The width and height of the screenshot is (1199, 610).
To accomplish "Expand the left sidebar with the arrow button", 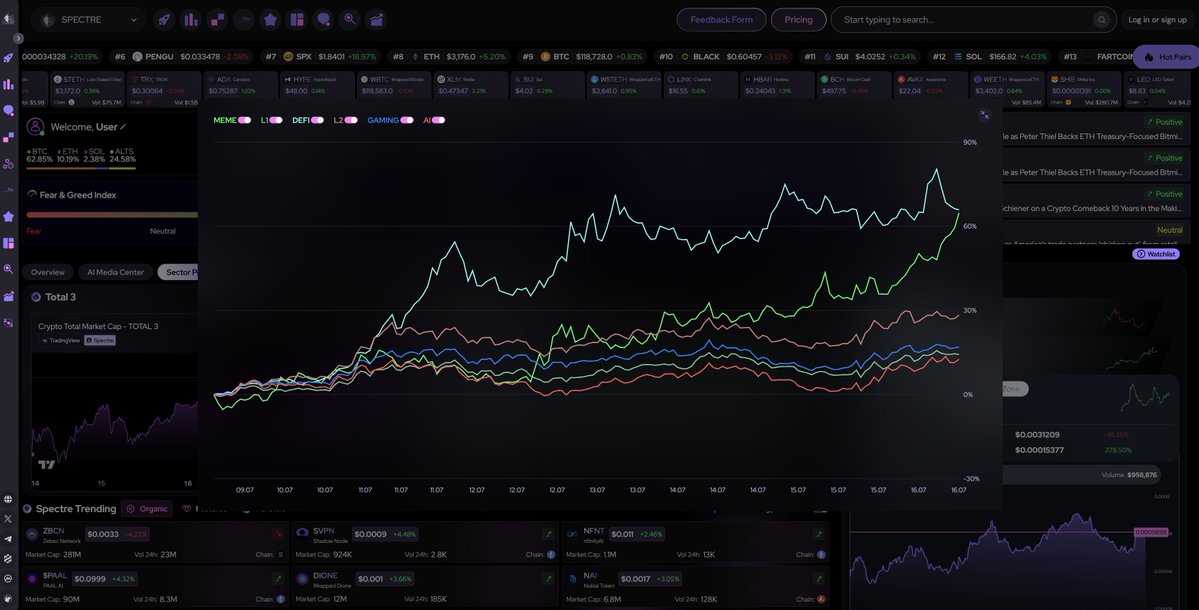I will (18, 38).
